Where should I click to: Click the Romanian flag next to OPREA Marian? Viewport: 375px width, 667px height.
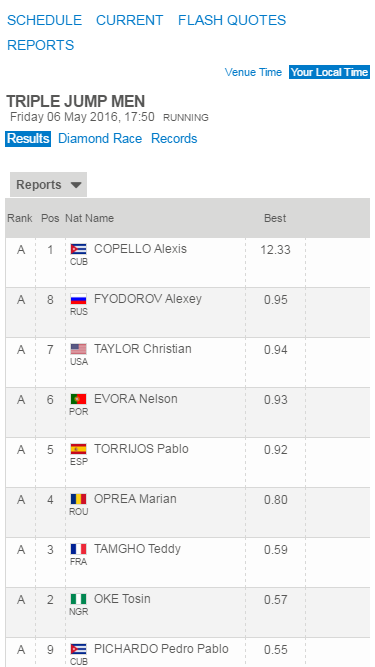tap(79, 499)
